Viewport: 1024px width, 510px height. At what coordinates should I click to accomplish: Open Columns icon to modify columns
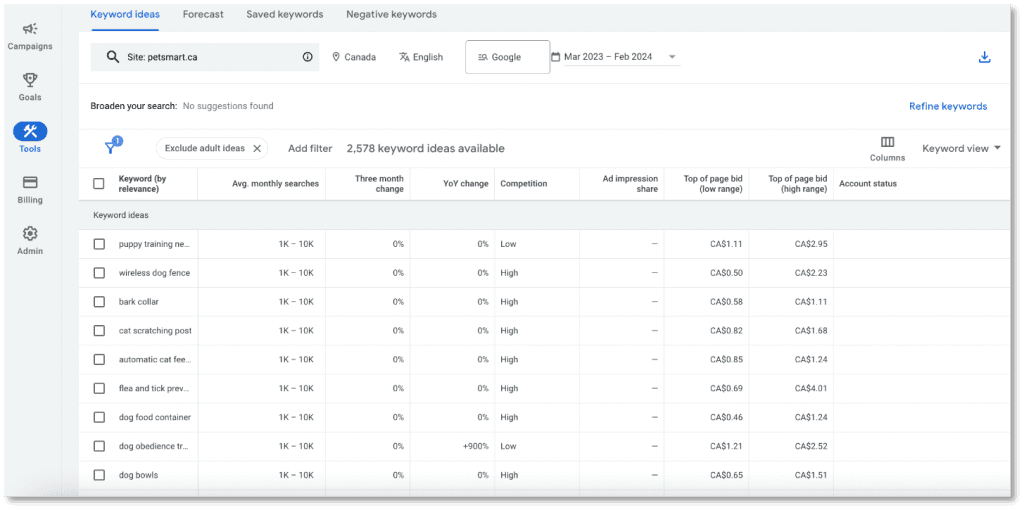pos(887,142)
